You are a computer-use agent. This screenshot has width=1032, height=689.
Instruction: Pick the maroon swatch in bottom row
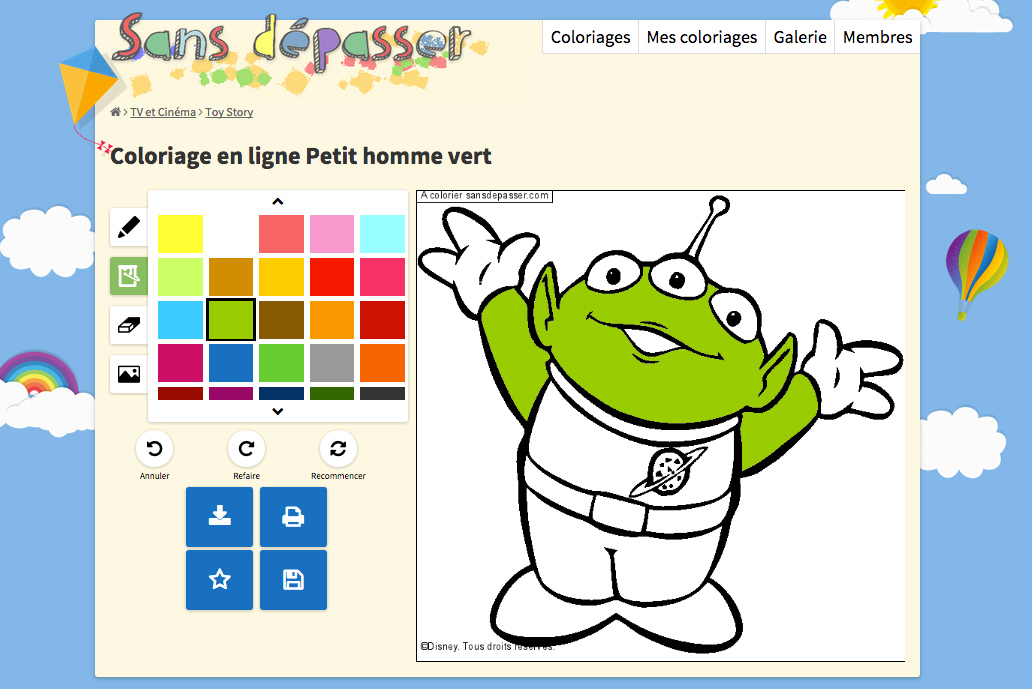coord(180,394)
